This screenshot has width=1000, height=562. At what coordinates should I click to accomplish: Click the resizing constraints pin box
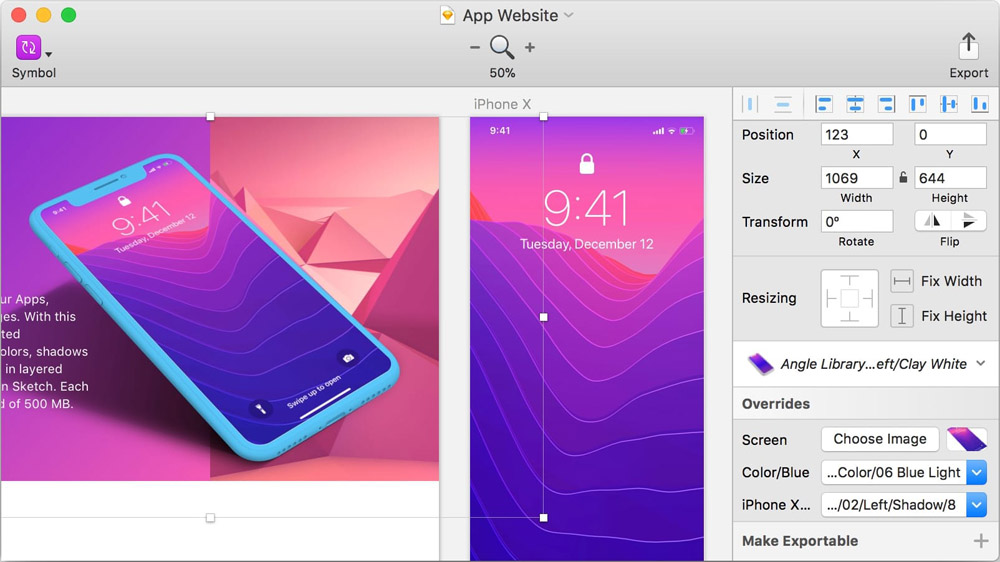[849, 298]
